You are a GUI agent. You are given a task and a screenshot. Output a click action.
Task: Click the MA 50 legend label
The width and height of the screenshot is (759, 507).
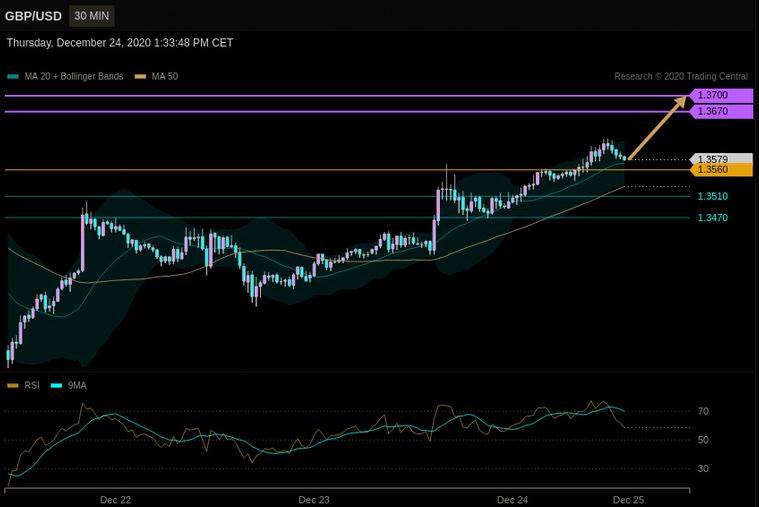(x=165, y=77)
